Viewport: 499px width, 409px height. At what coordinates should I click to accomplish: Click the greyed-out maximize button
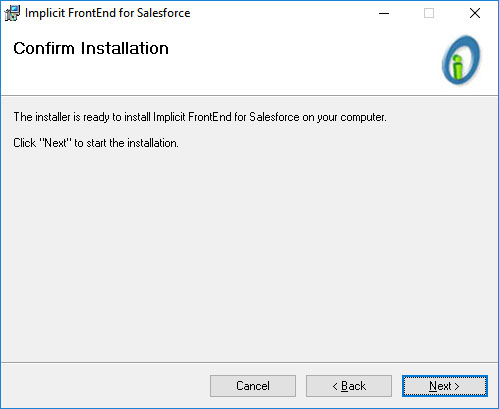click(x=429, y=13)
